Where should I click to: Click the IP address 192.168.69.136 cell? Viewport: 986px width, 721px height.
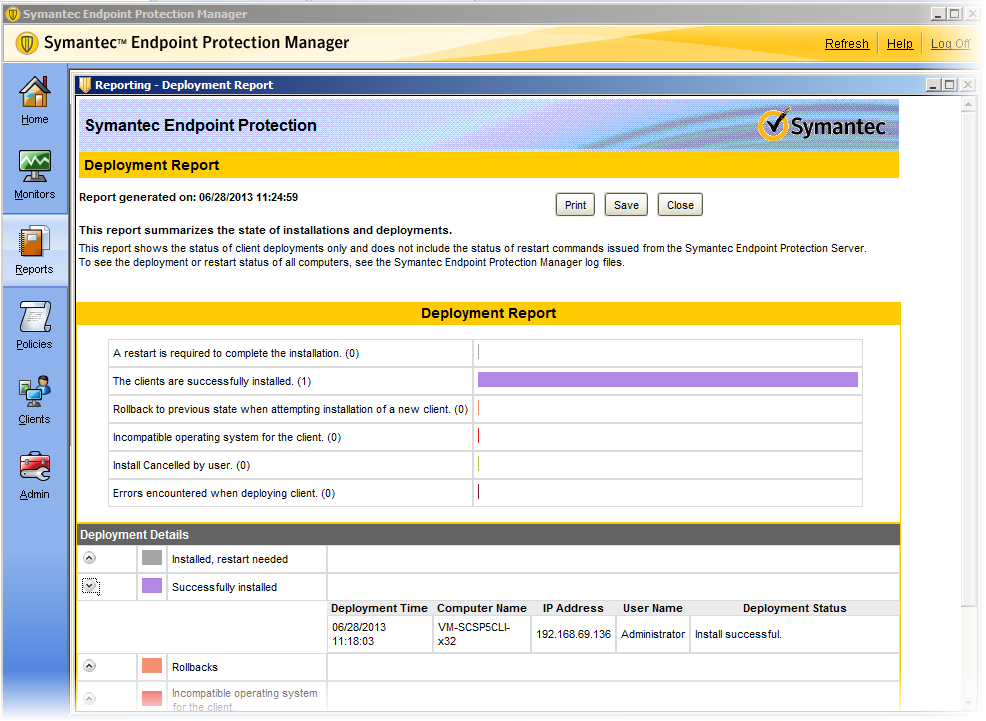pyautogui.click(x=573, y=634)
